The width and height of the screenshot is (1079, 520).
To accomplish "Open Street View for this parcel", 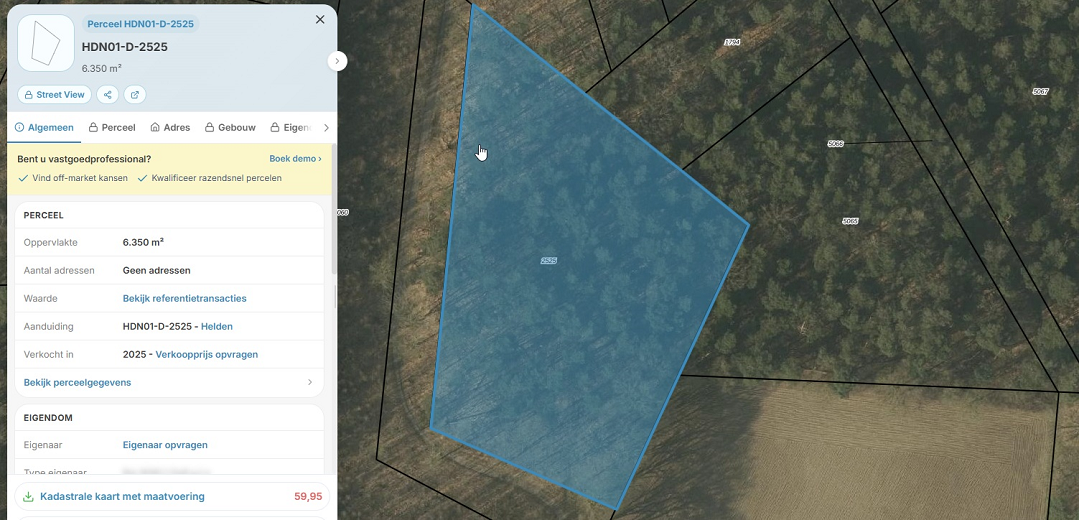I will click(x=54, y=95).
